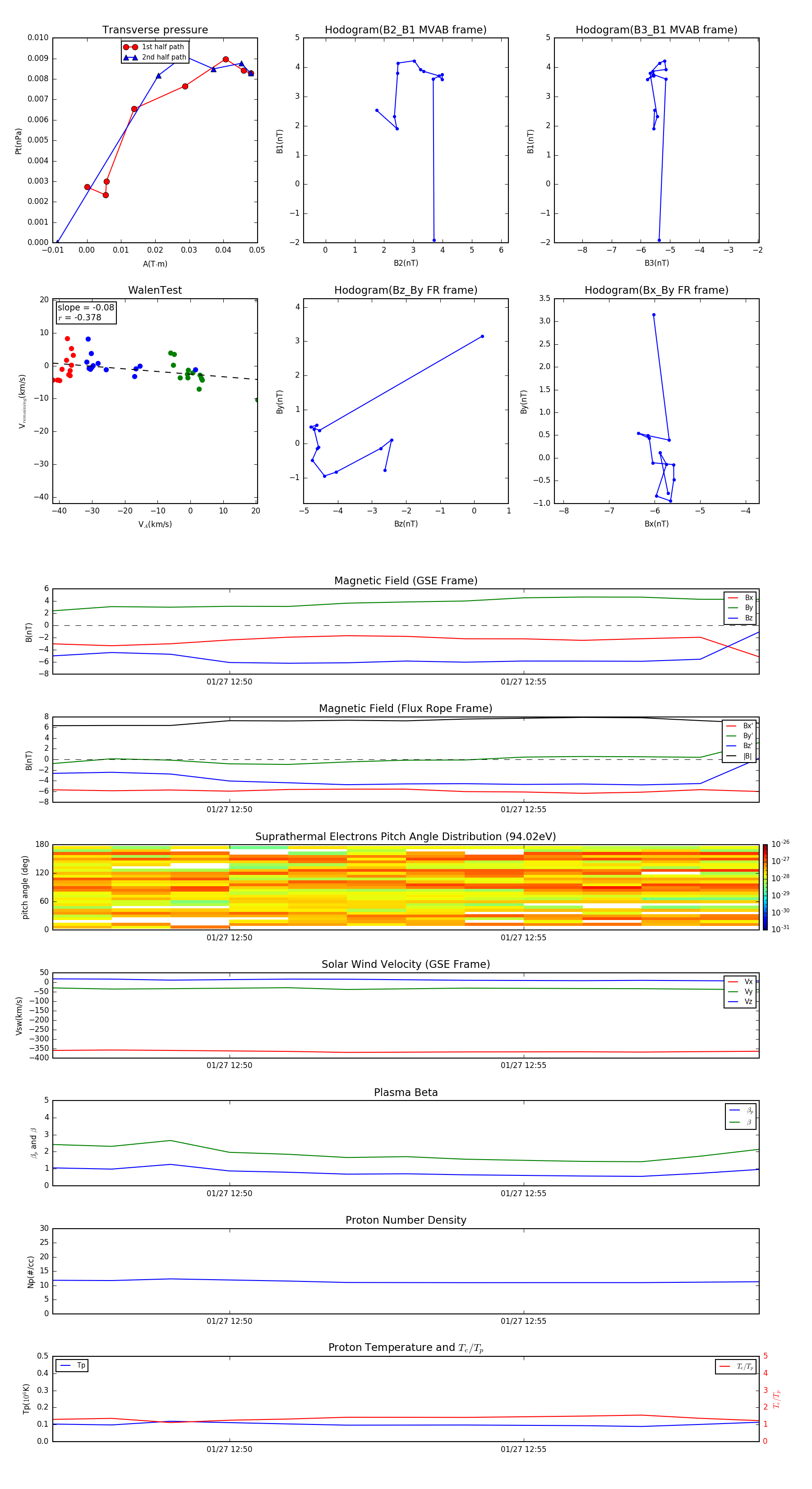Select the "1st half path" legend entry
The height and width of the screenshot is (1489, 812).
[154, 47]
